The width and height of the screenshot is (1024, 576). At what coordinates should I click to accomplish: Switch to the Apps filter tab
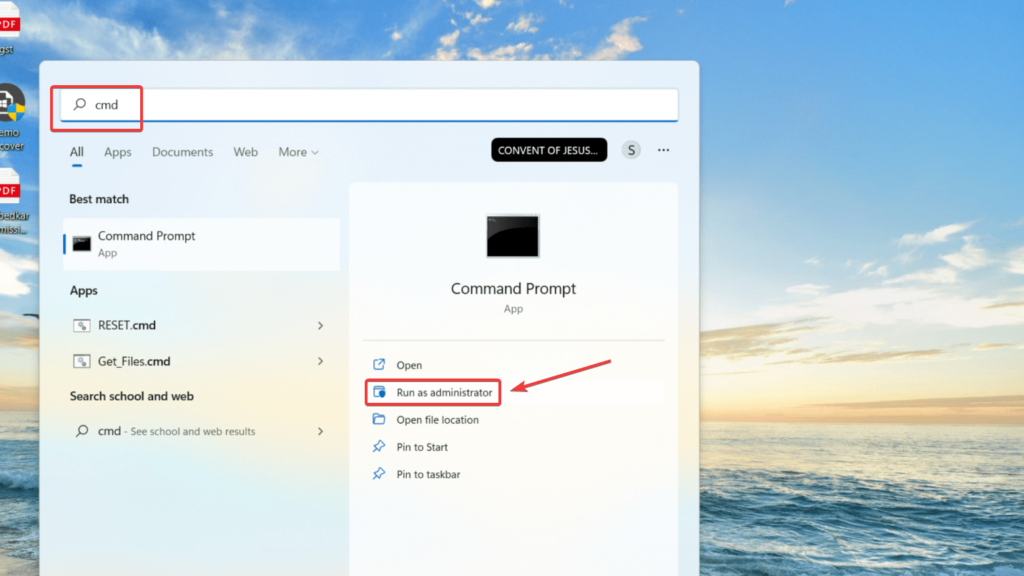(118, 152)
